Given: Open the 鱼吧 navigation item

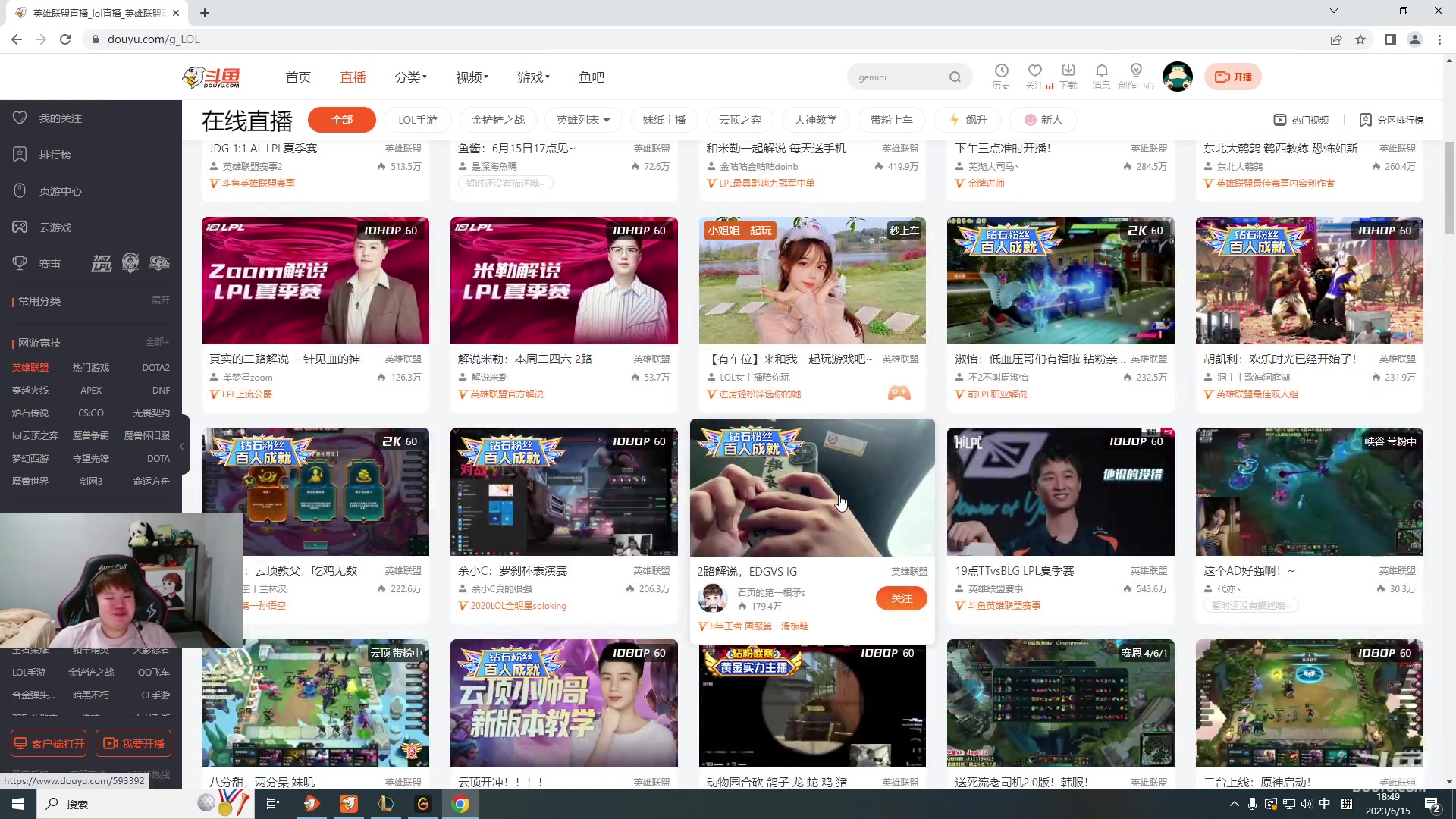Looking at the screenshot, I should coord(591,77).
